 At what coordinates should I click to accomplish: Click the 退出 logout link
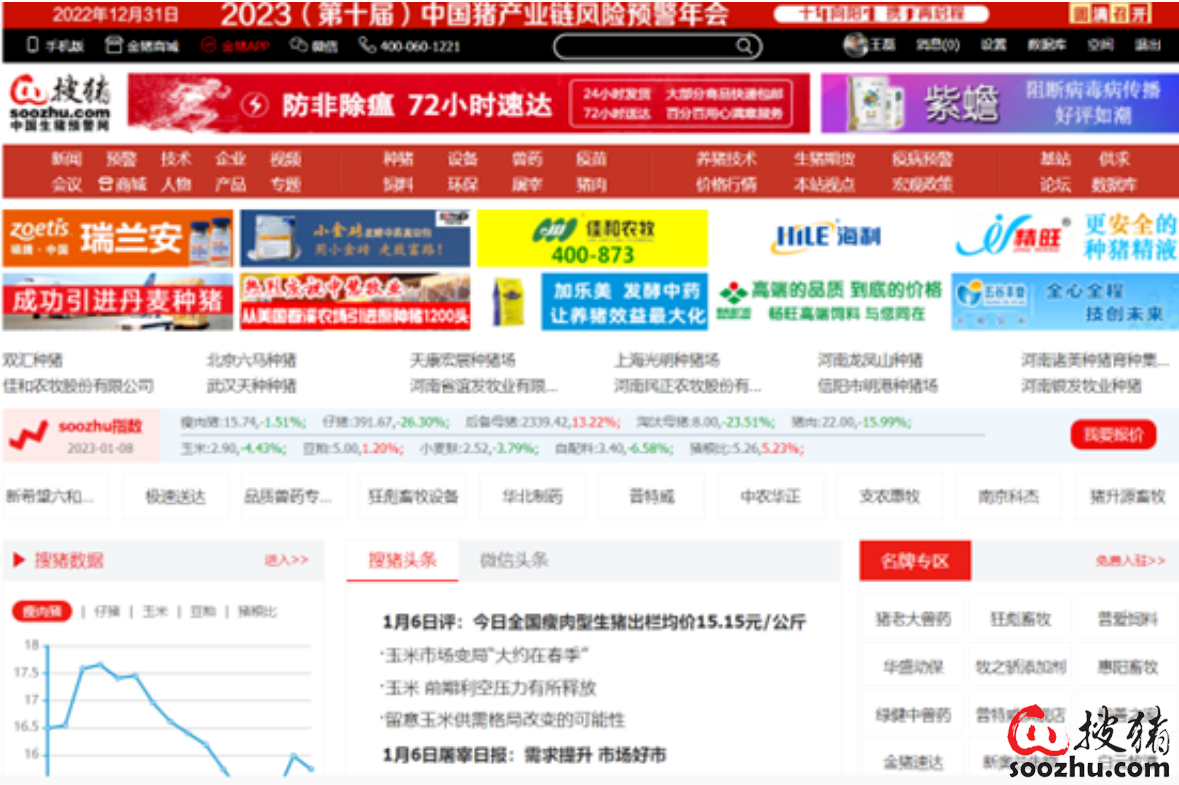click(1147, 45)
